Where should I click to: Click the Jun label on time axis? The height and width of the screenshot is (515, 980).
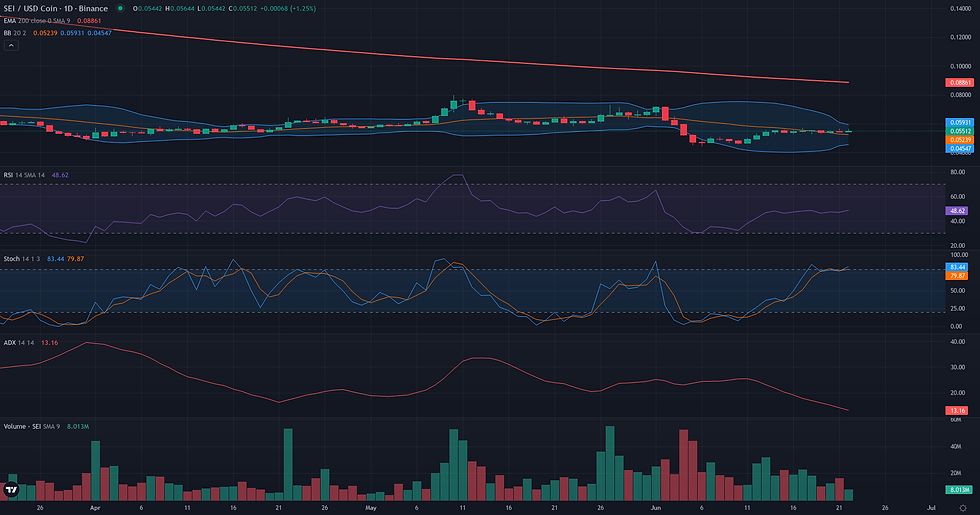656,508
